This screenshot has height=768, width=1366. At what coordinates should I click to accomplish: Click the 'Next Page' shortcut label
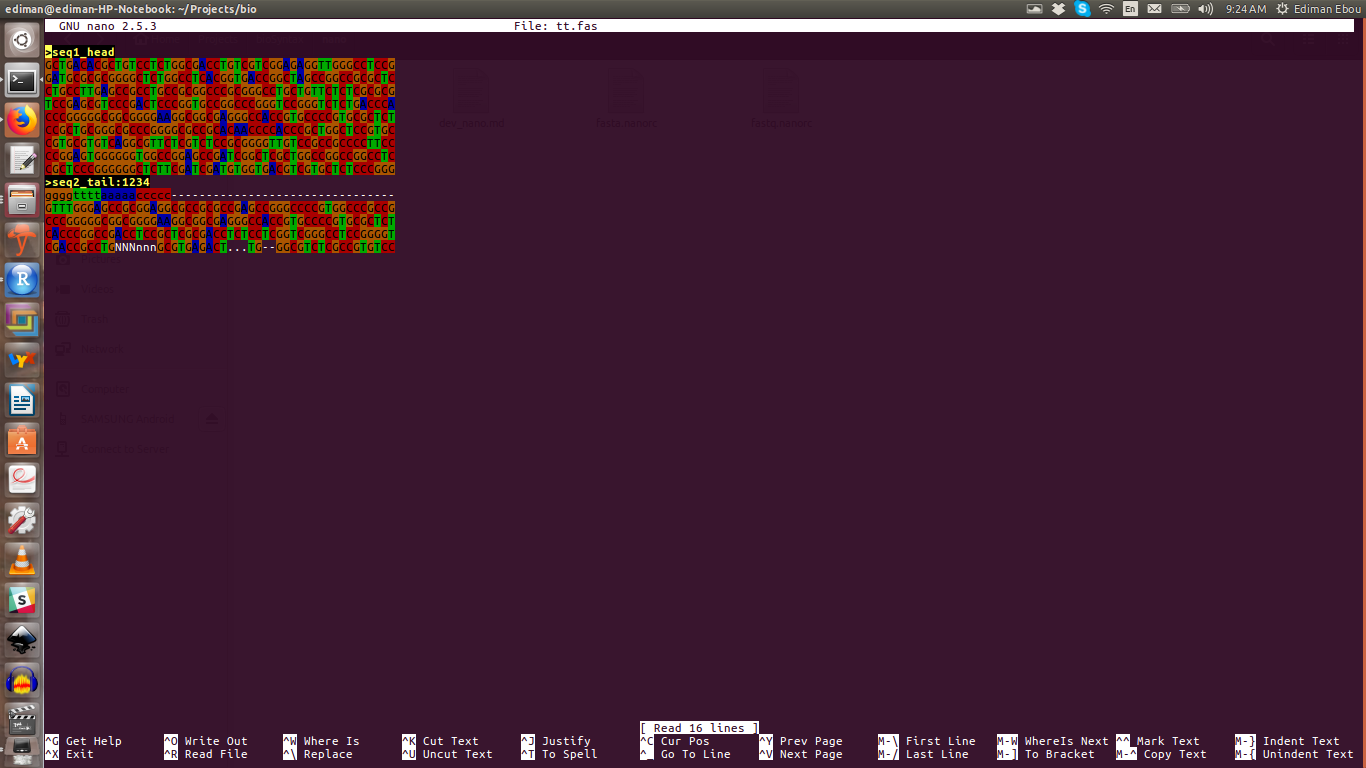(x=811, y=754)
